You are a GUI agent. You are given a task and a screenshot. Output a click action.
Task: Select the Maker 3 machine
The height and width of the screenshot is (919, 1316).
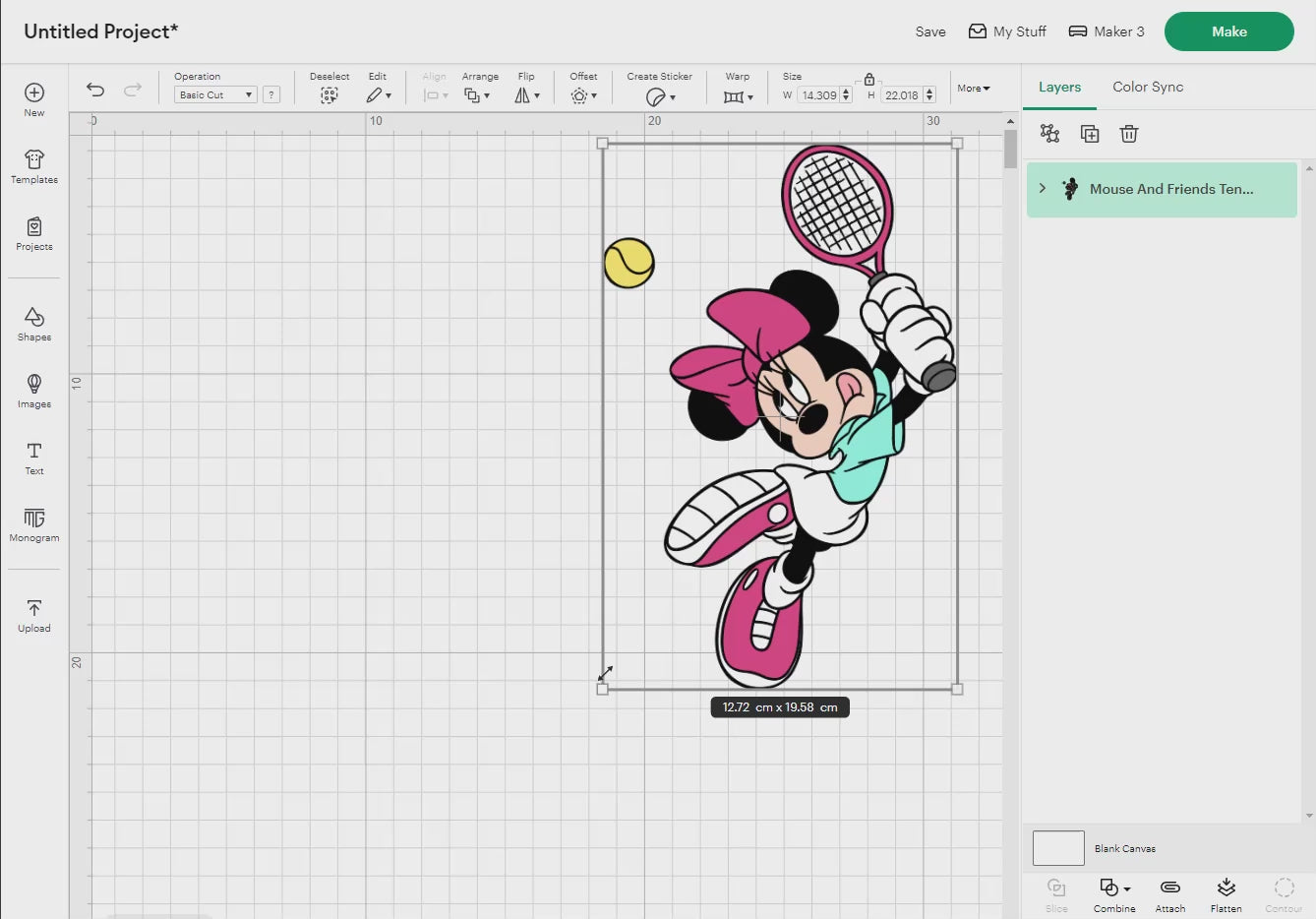coord(1107,31)
